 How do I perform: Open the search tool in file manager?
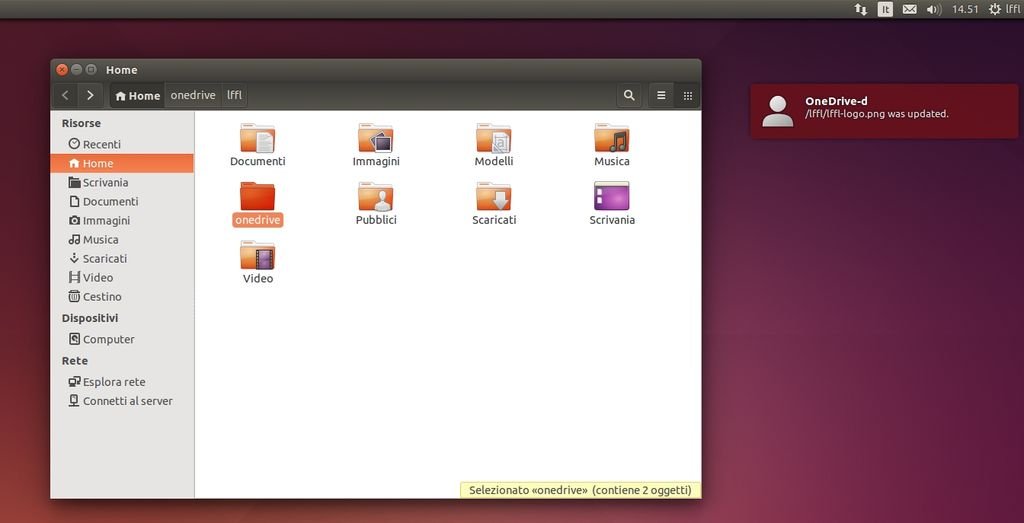[x=629, y=96]
